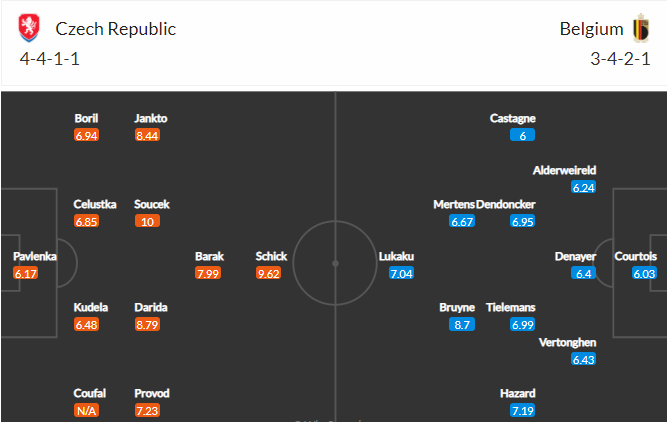Open the Czech Republic team name link
Screen dimensions: 667x422
(116, 29)
